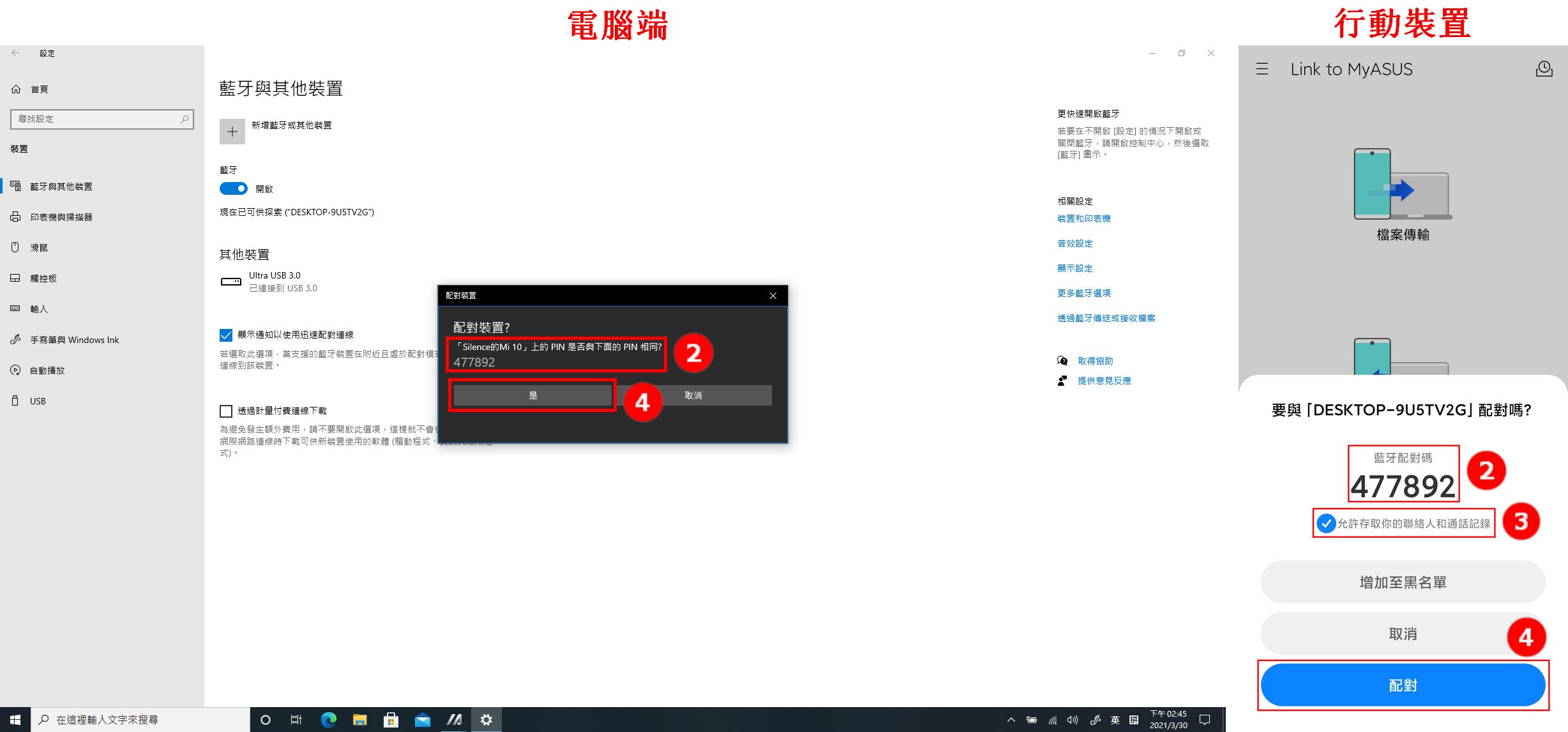This screenshot has height=732, width=1568.
Task: Uncheck 允許存取你的聯絡人和通話記錄
Action: click(1326, 523)
